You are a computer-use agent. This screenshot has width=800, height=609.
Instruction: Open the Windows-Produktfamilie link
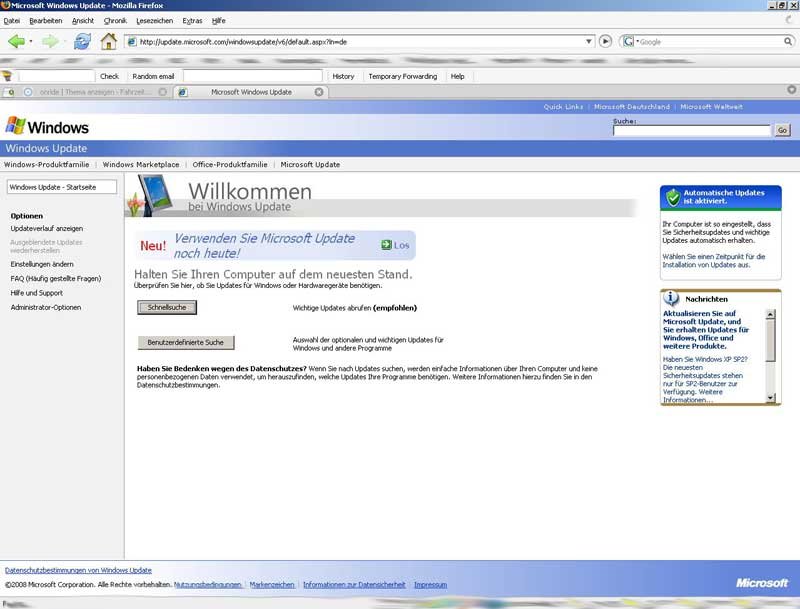(x=46, y=165)
